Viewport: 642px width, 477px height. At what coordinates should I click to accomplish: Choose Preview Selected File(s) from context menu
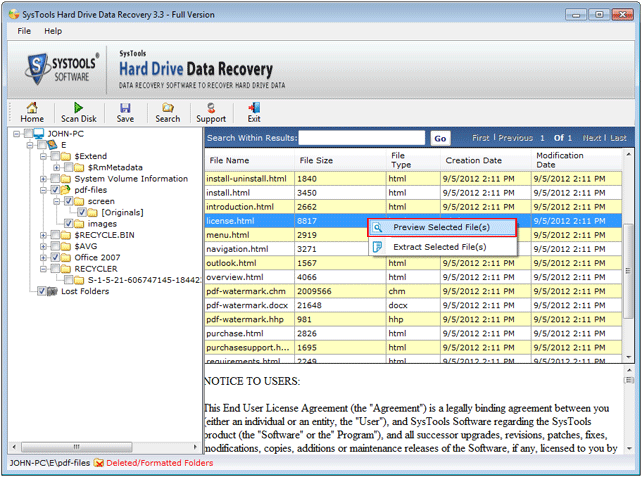point(442,227)
